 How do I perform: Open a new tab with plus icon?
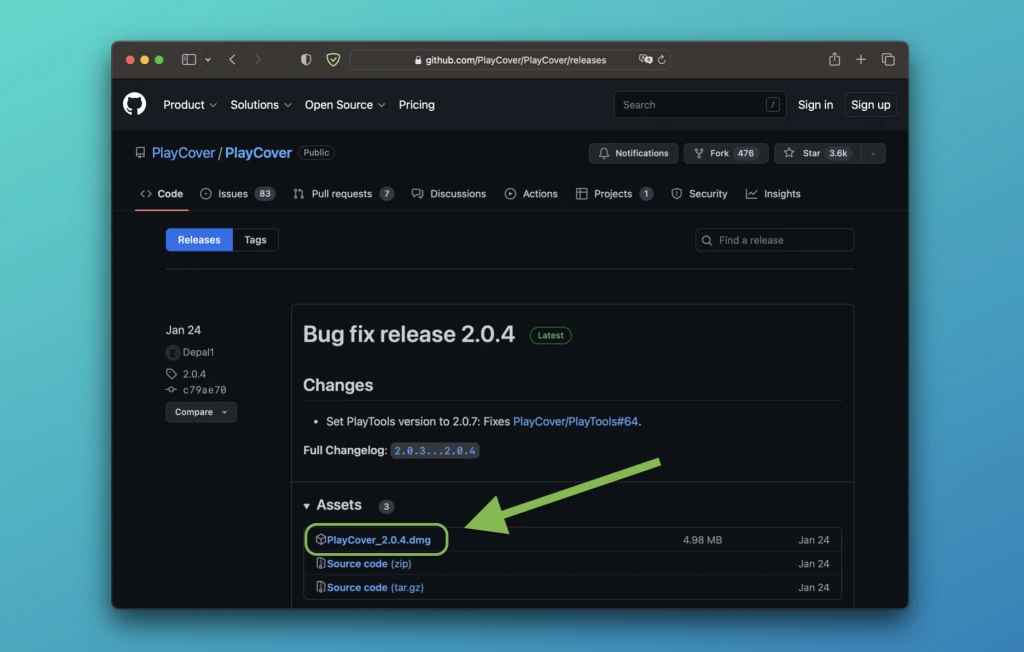coord(861,59)
